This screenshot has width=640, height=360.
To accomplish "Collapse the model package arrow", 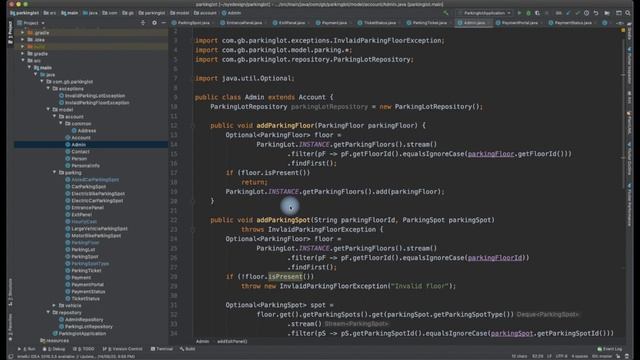I will (x=48, y=109).
